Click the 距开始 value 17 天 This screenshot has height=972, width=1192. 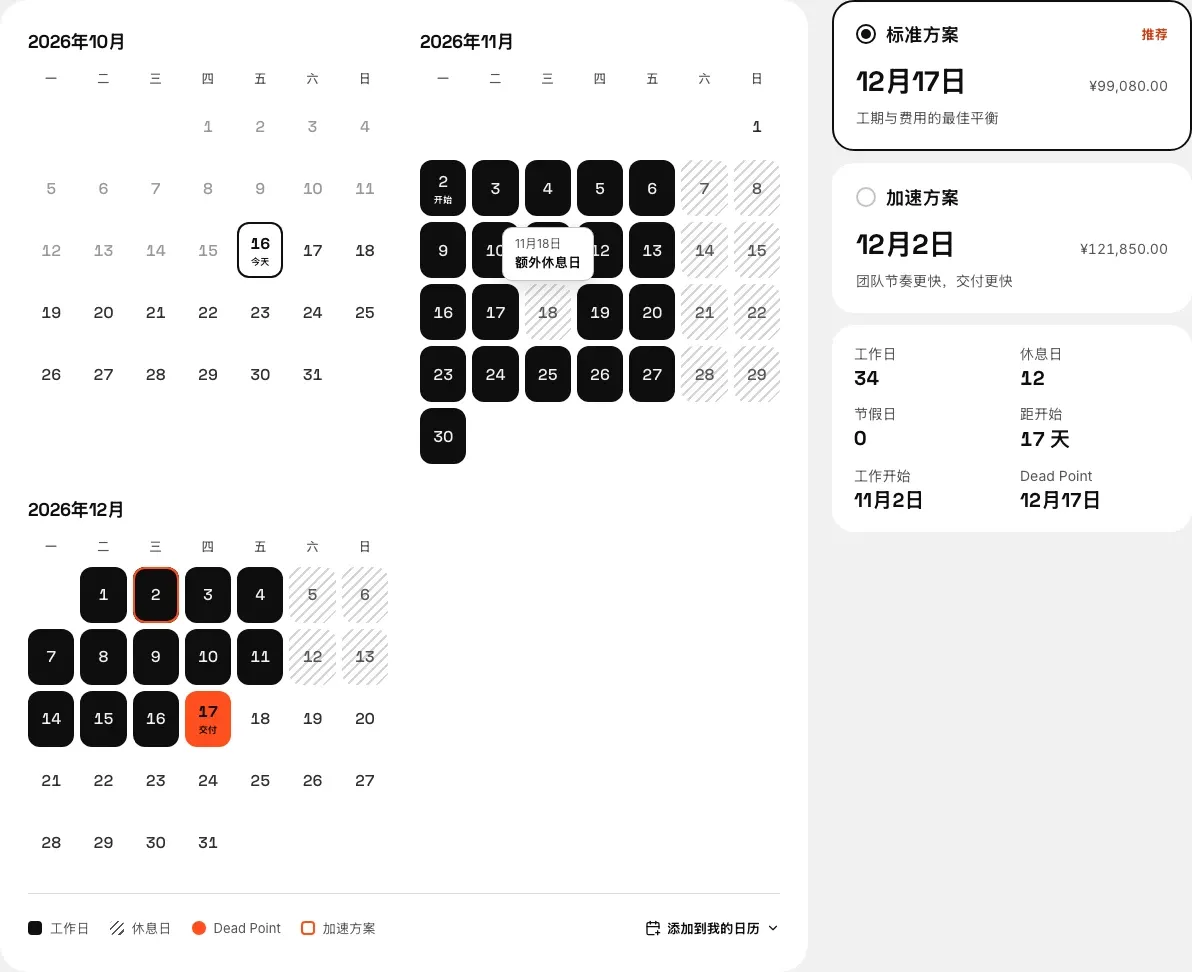pyautogui.click(x=1045, y=439)
